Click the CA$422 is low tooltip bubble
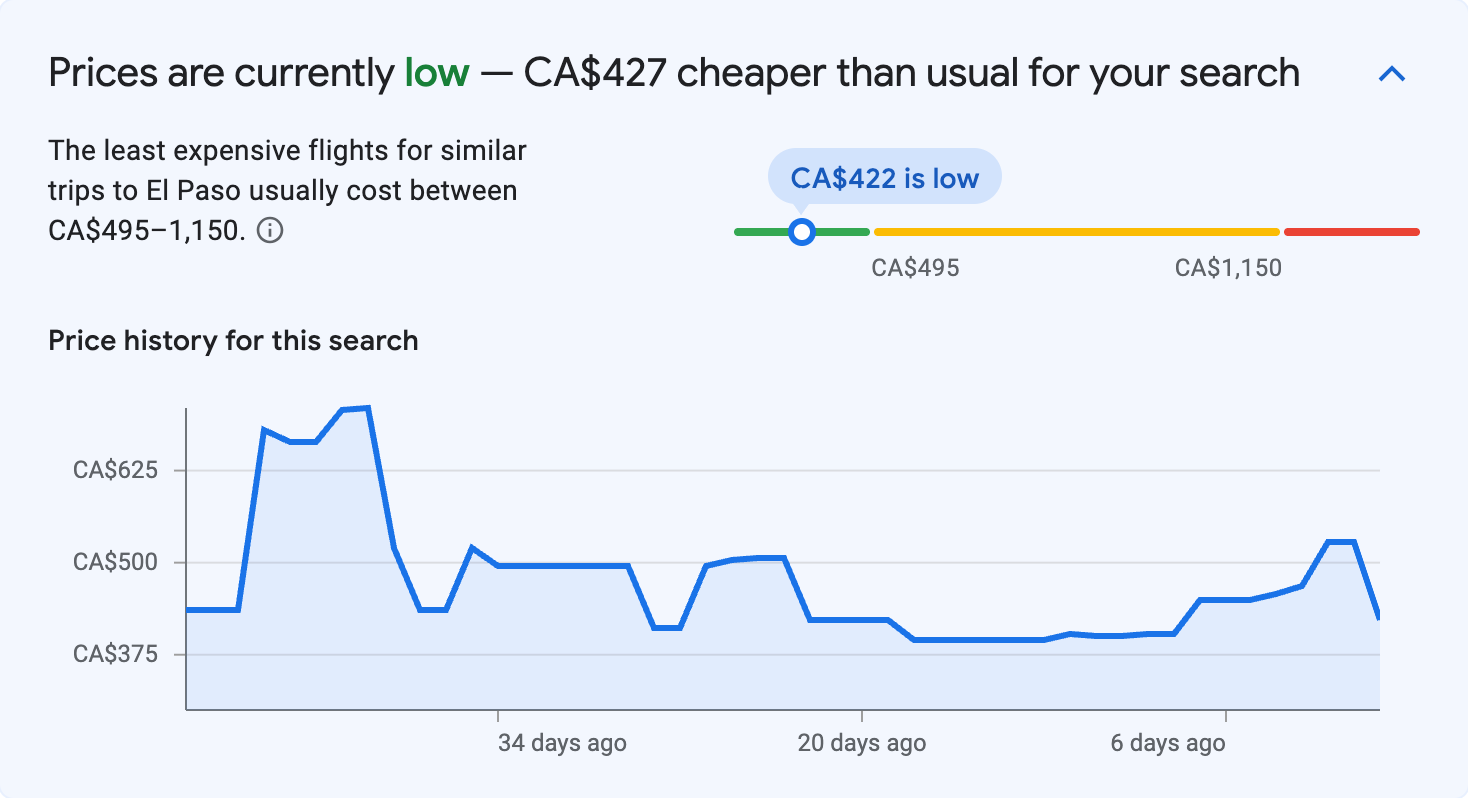 point(884,176)
